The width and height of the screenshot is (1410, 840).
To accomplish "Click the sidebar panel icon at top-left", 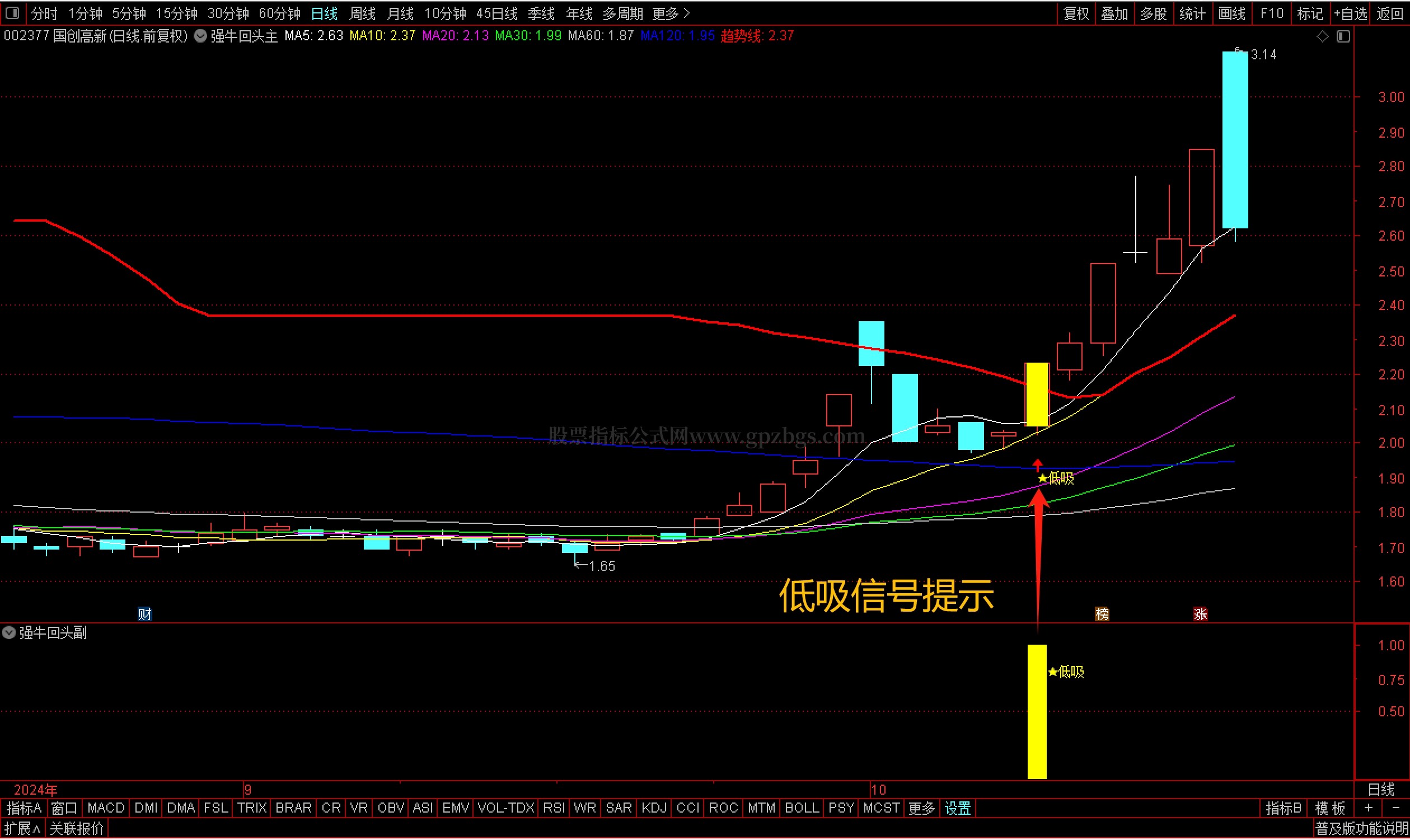I will pyautogui.click(x=12, y=12).
